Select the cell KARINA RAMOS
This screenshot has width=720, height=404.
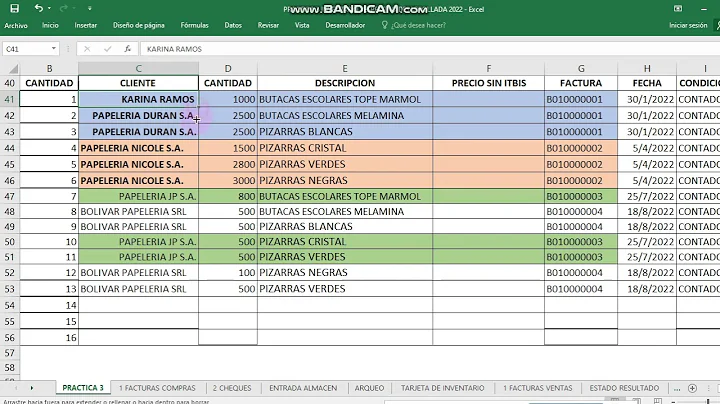coord(138,99)
